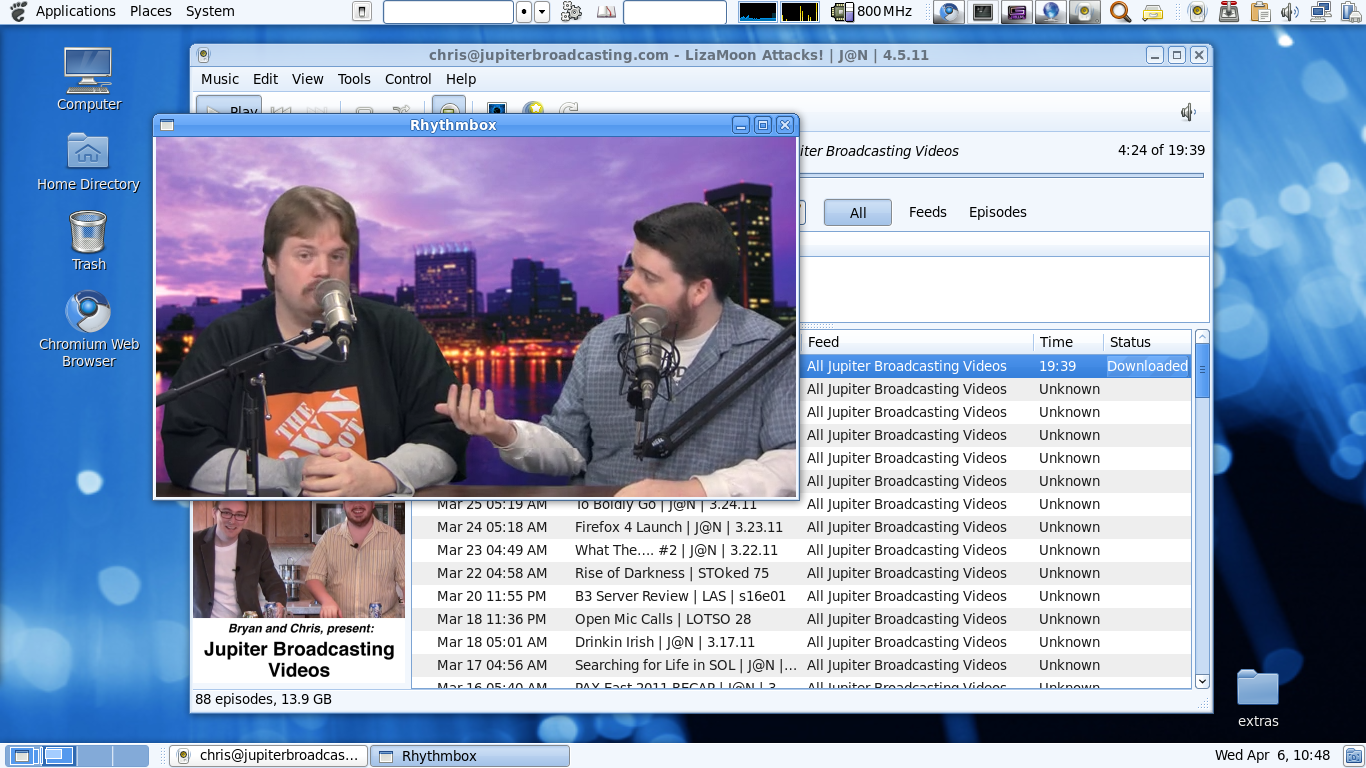This screenshot has height=768, width=1366.
Task: Click the gears icon in the top panel
Action: pos(571,12)
